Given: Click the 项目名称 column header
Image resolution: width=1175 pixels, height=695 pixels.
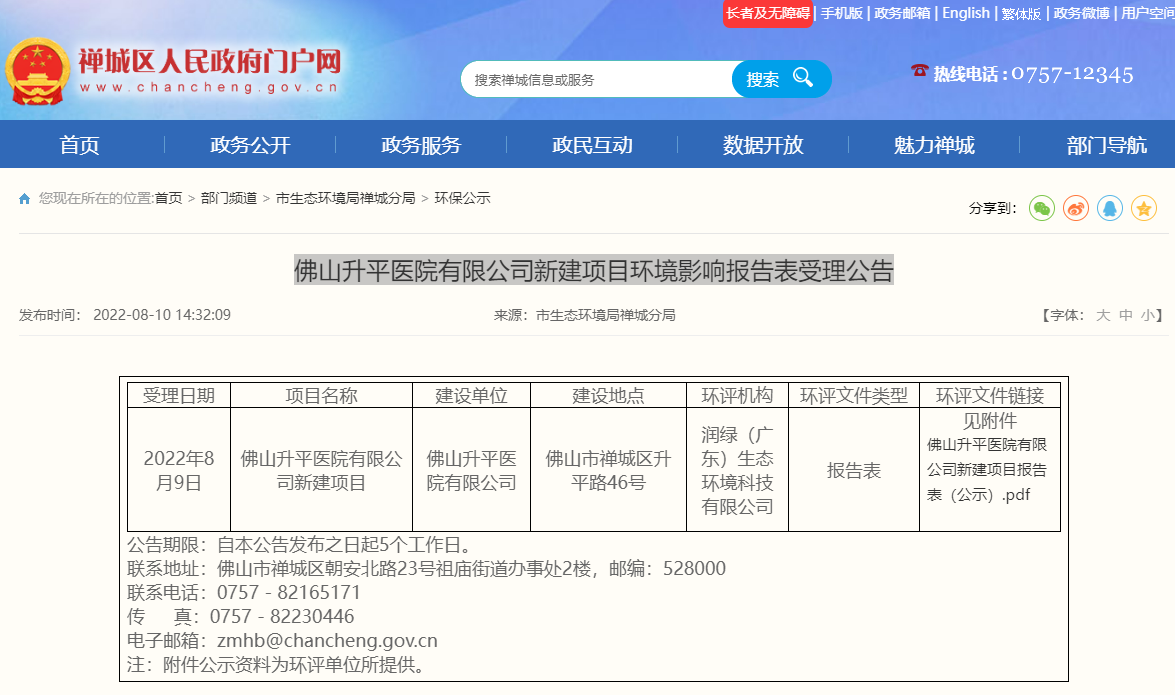Looking at the screenshot, I should pos(321,396).
